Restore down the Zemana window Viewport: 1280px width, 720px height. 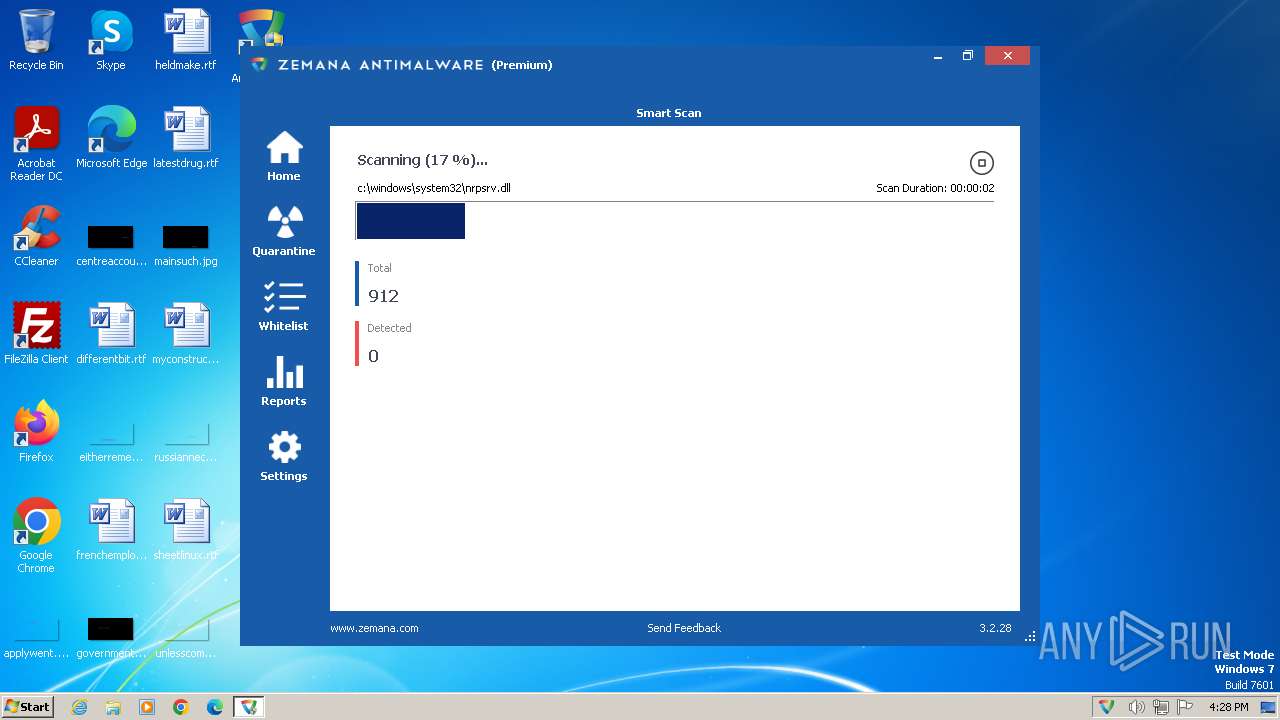click(968, 56)
